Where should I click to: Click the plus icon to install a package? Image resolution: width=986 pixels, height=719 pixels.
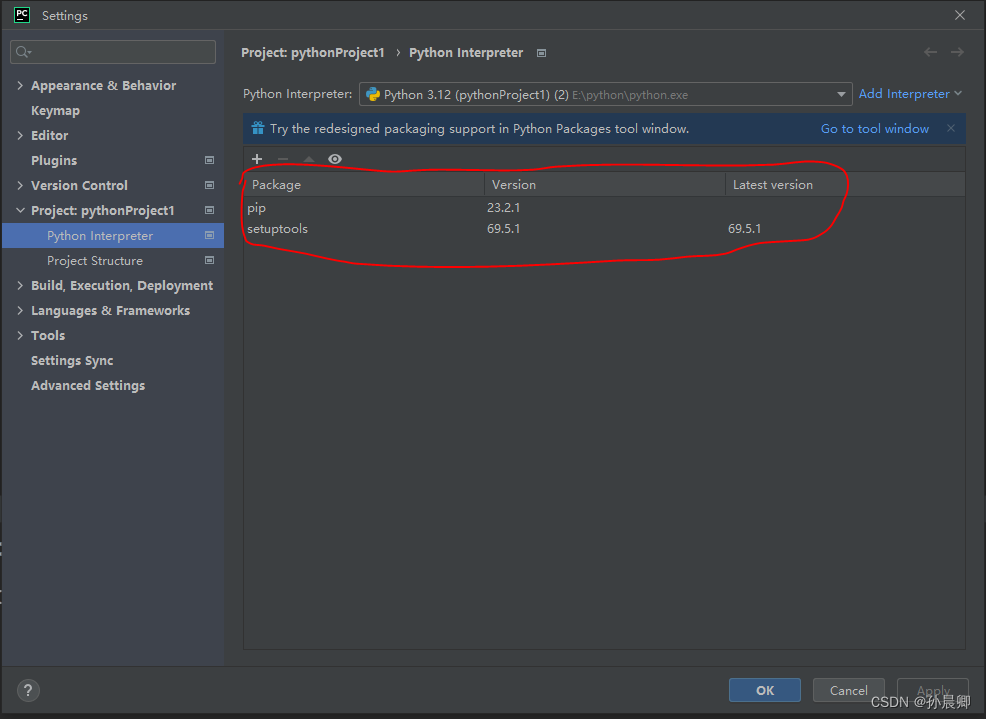tap(257, 159)
